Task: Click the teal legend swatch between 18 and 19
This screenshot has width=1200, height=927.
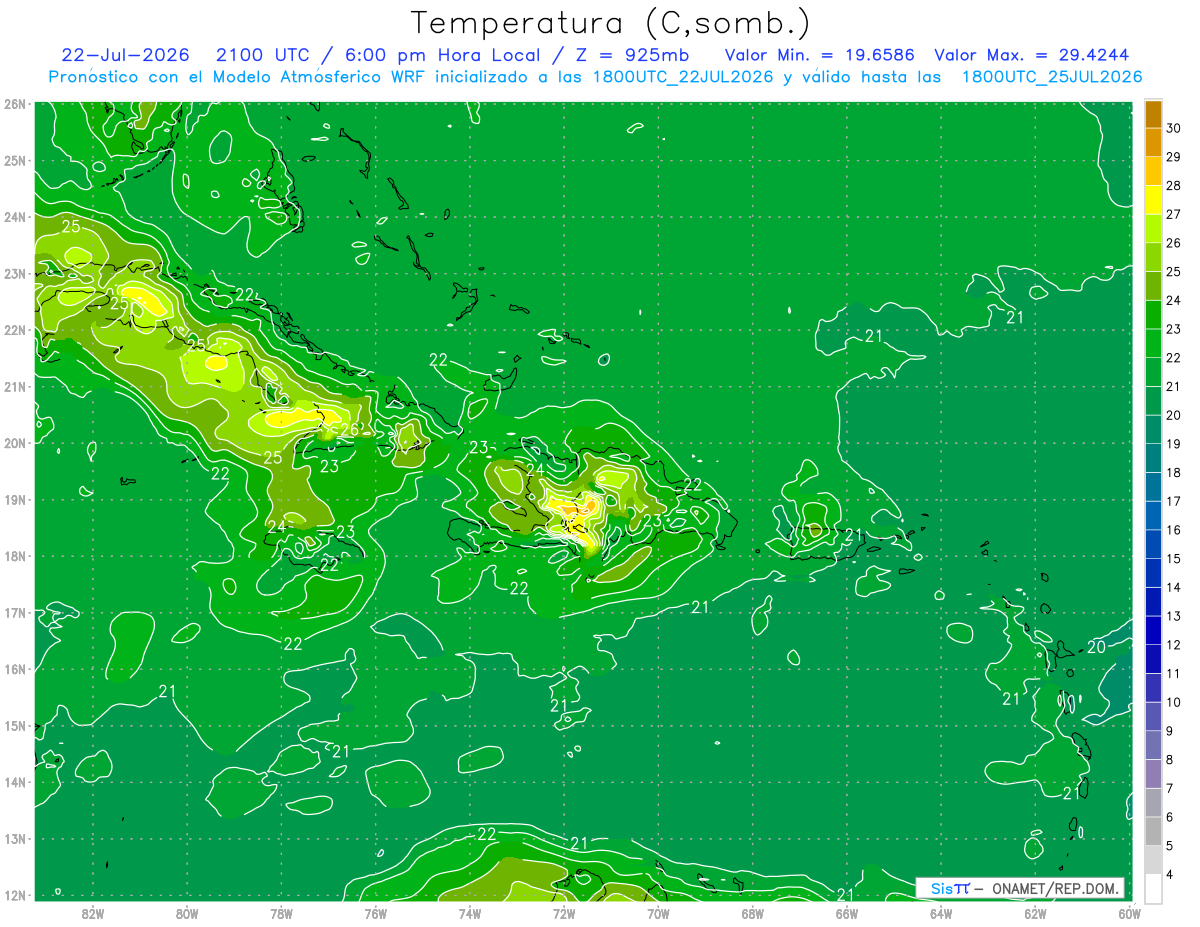Action: click(x=1153, y=458)
